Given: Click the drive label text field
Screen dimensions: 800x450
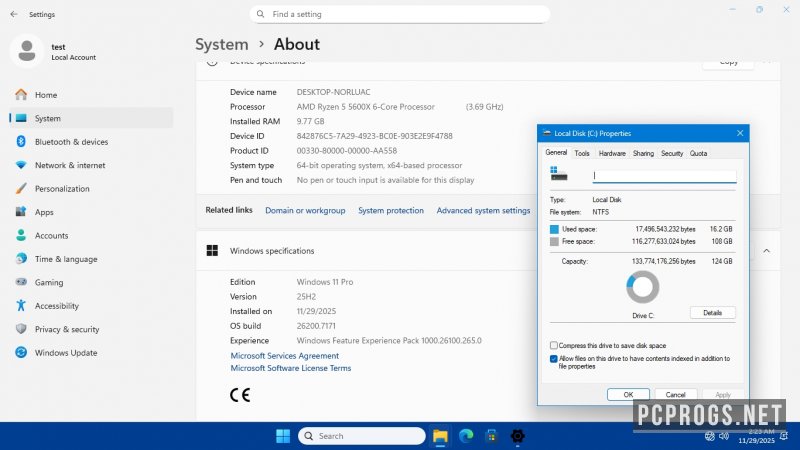Looking at the screenshot, I should (x=664, y=176).
